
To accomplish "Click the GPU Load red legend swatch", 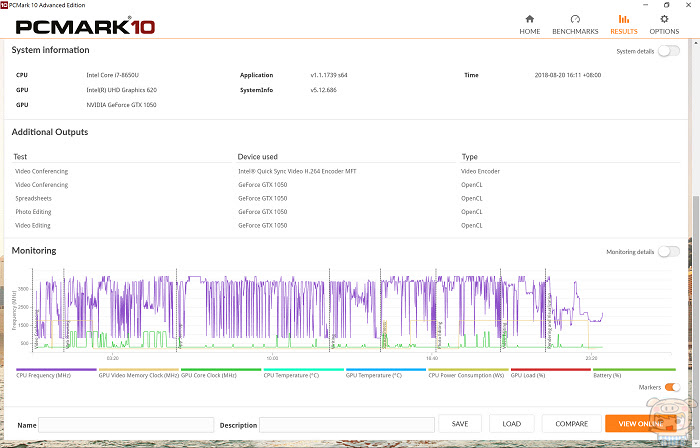I will pyautogui.click(x=550, y=369).
